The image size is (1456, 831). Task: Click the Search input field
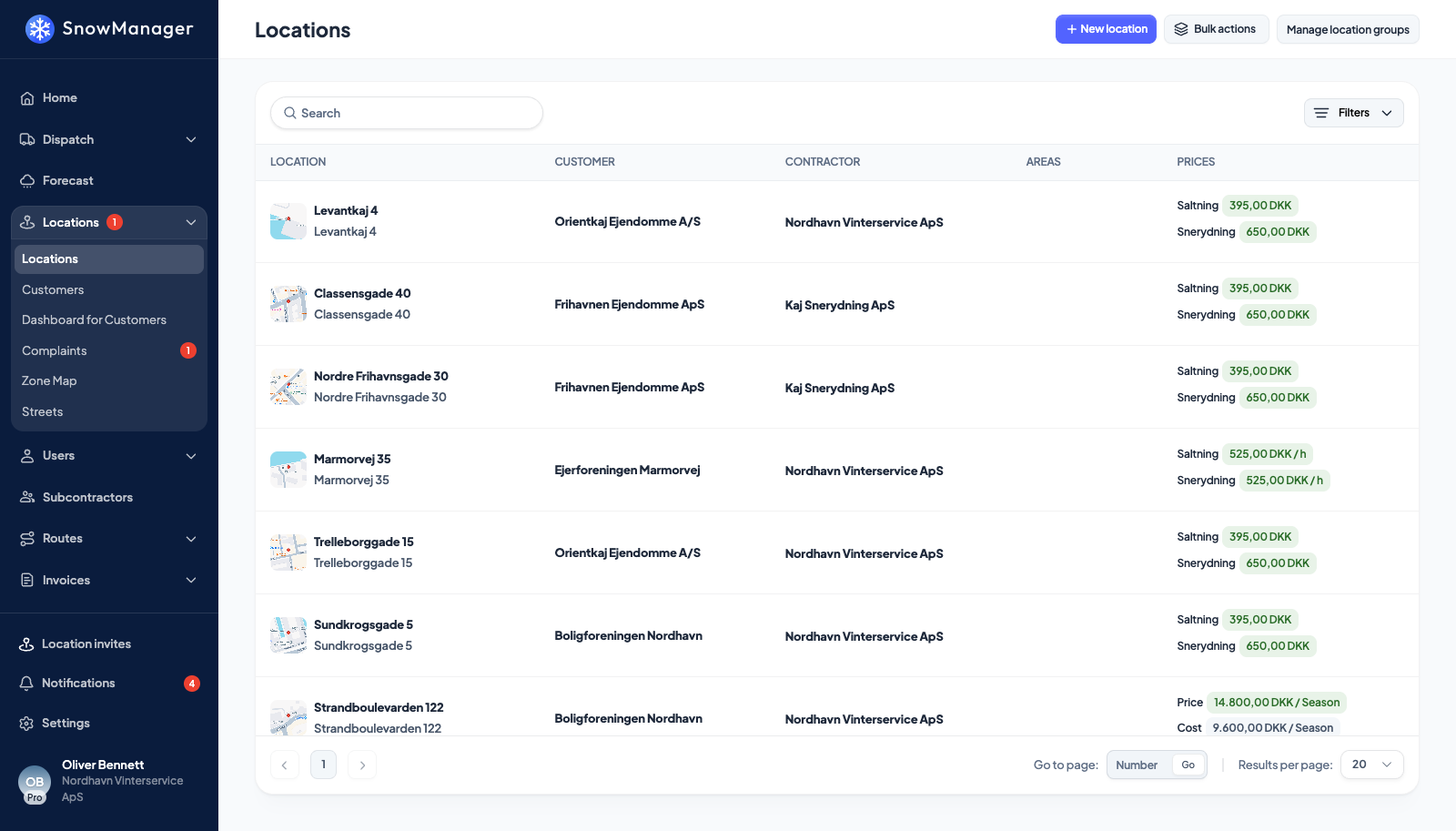coord(407,113)
